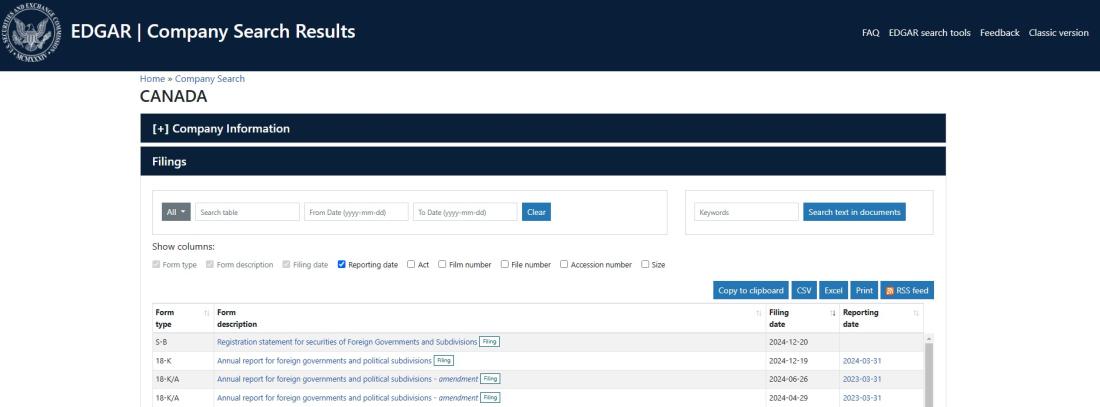Screen dimensions: 1100x407
Task: Open 18-K/A amendment link filed 2024-06-26
Action: click(347, 379)
